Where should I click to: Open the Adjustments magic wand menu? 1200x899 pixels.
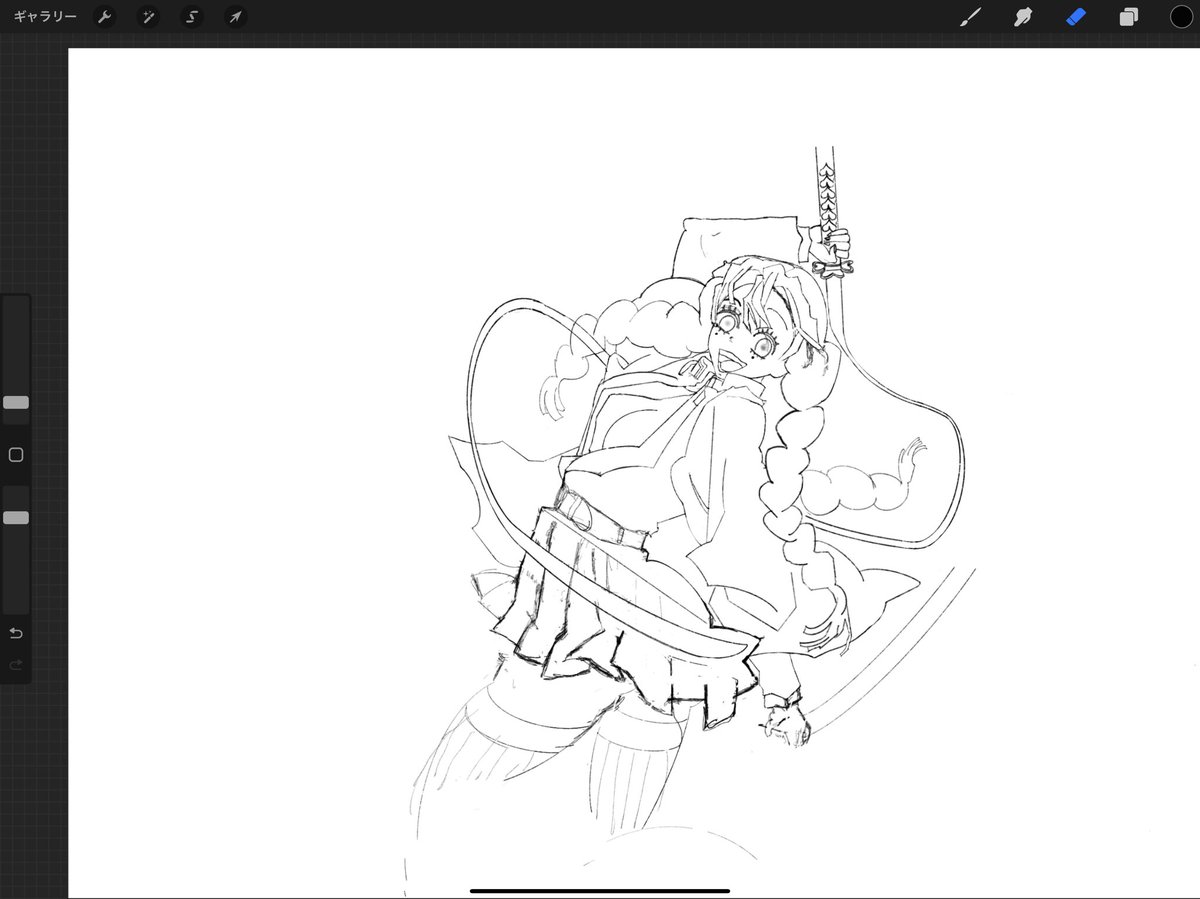(x=148, y=17)
